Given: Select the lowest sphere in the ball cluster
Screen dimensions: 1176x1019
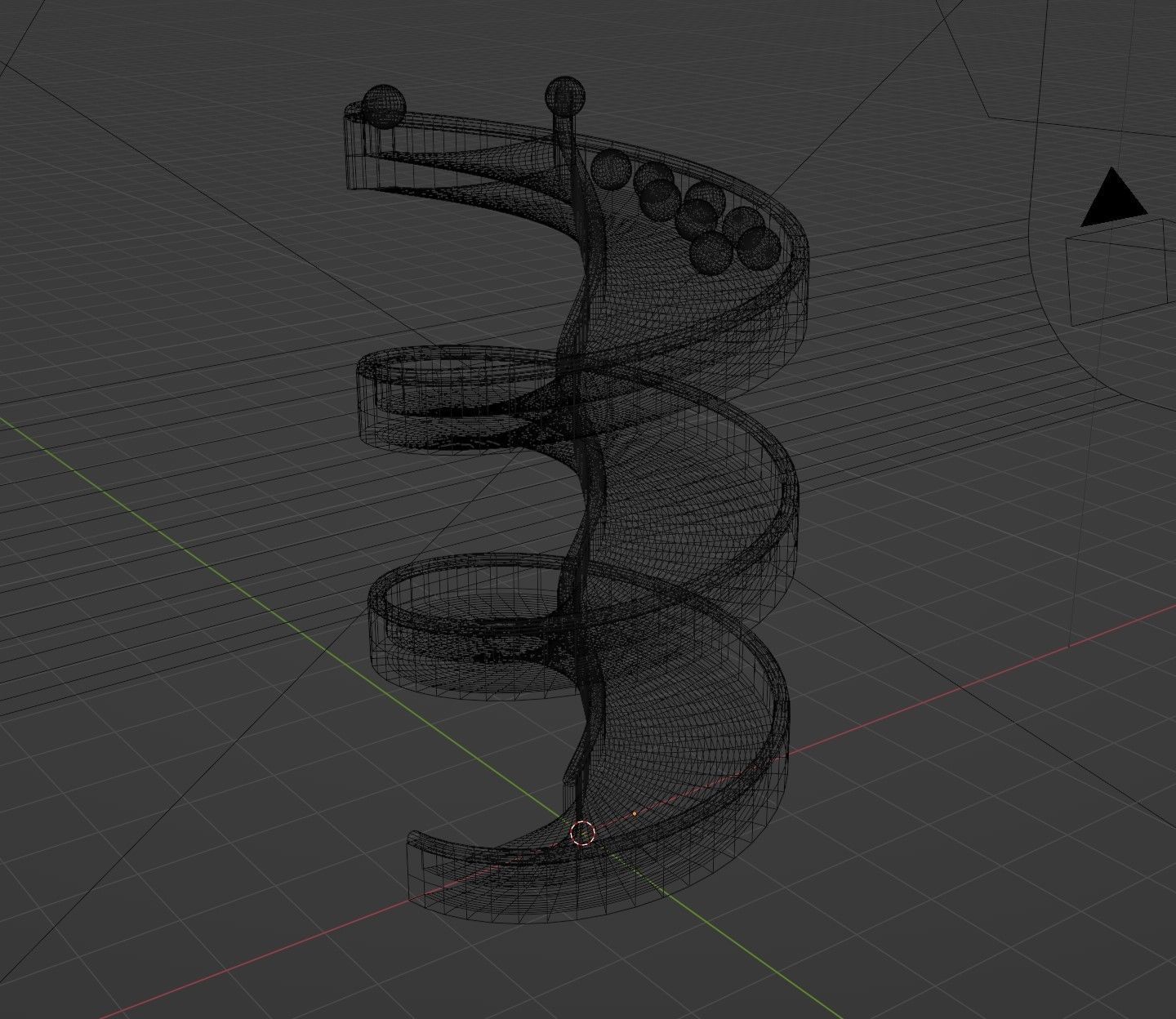Looking at the screenshot, I should [x=710, y=251].
